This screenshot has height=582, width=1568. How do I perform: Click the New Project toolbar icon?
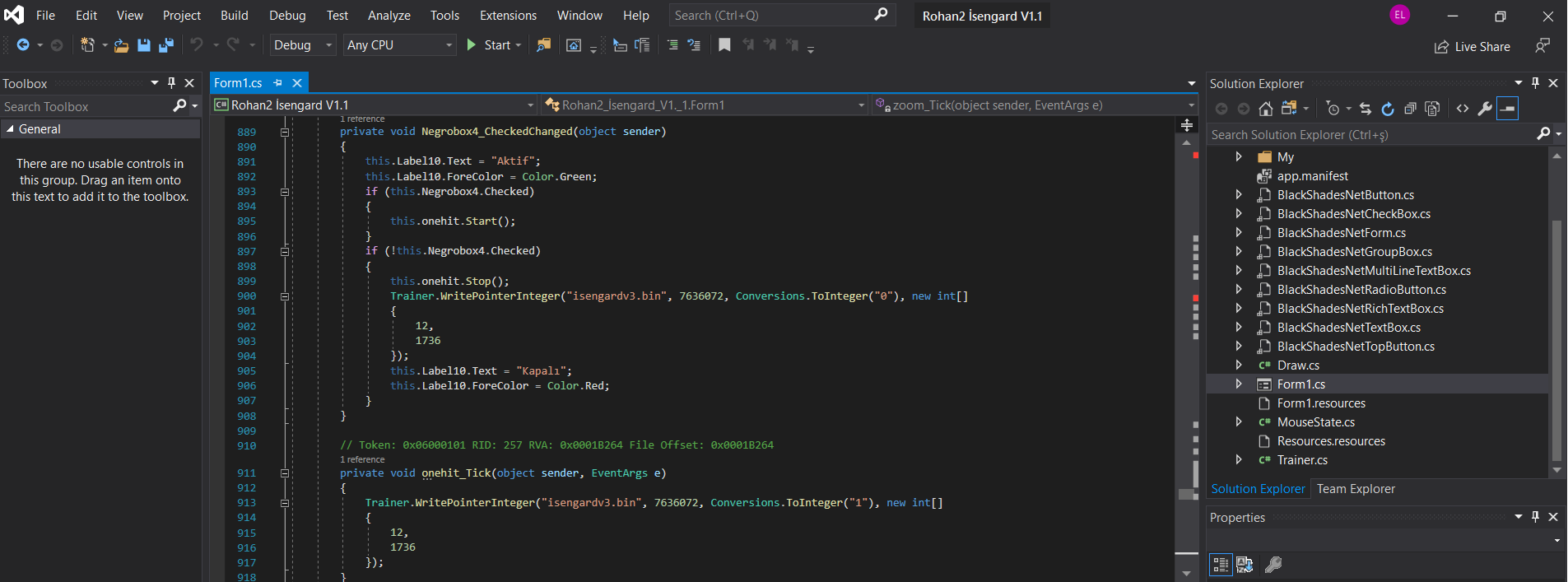click(x=87, y=45)
